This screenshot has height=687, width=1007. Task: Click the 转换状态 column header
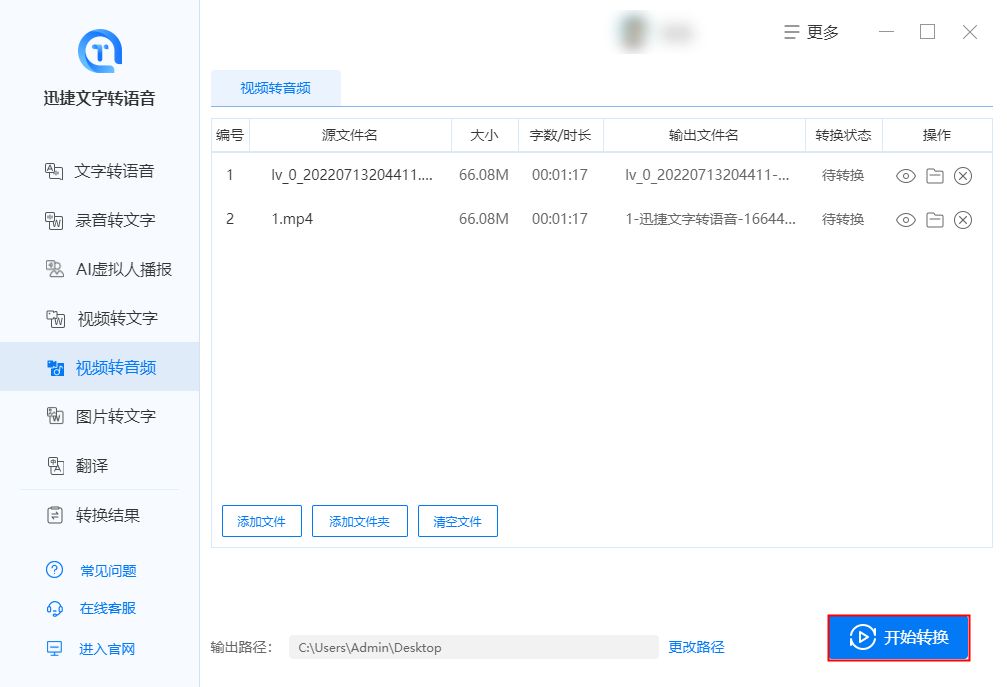(843, 135)
